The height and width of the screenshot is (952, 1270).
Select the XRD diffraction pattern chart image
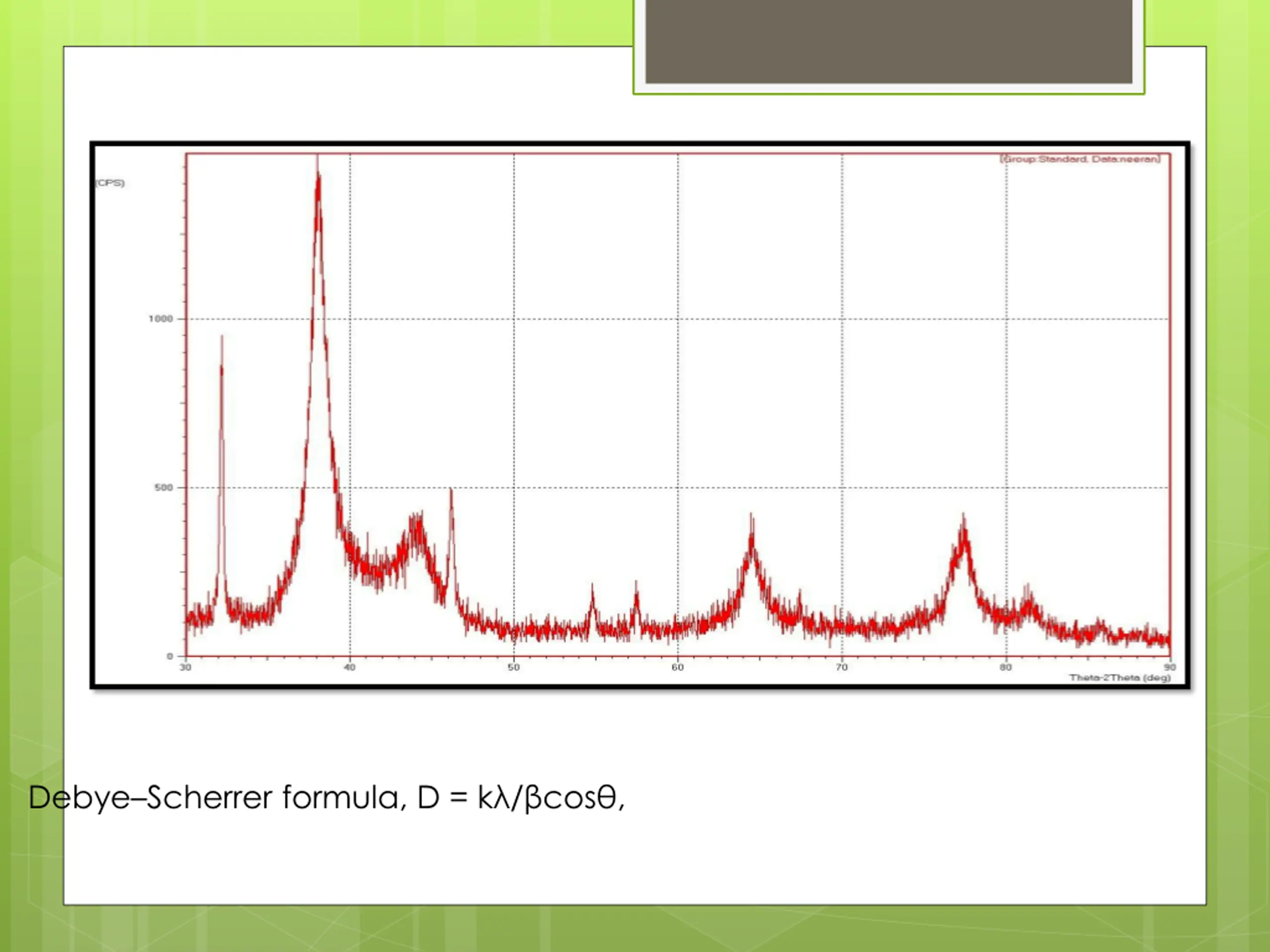[x=640, y=415]
